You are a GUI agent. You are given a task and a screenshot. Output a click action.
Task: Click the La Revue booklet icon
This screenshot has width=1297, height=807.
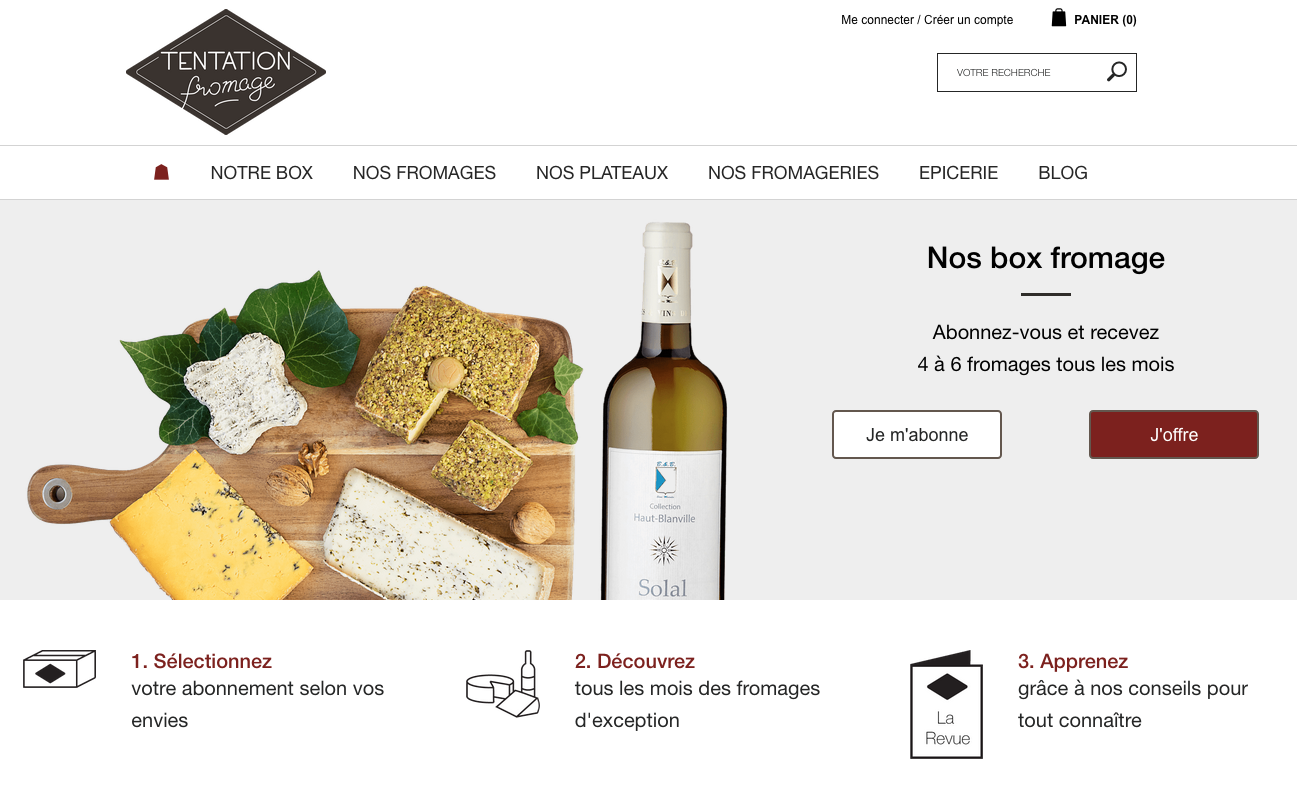coord(946,705)
